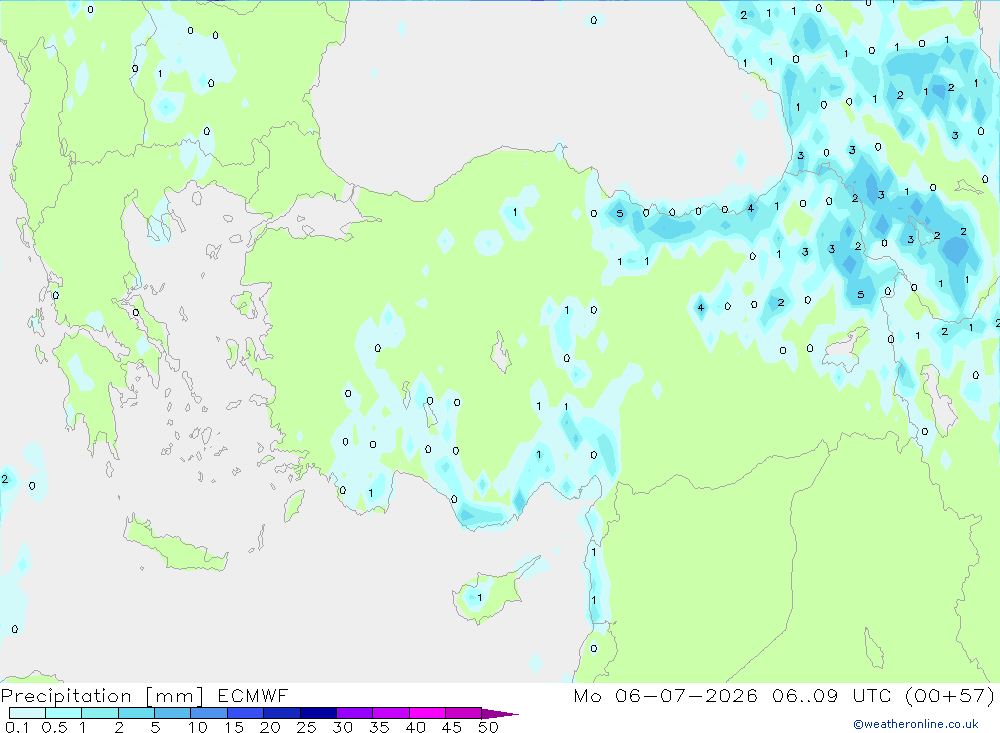
Task: Click the above-50 mm arrow legend tip
Action: pyautogui.click(x=501, y=714)
